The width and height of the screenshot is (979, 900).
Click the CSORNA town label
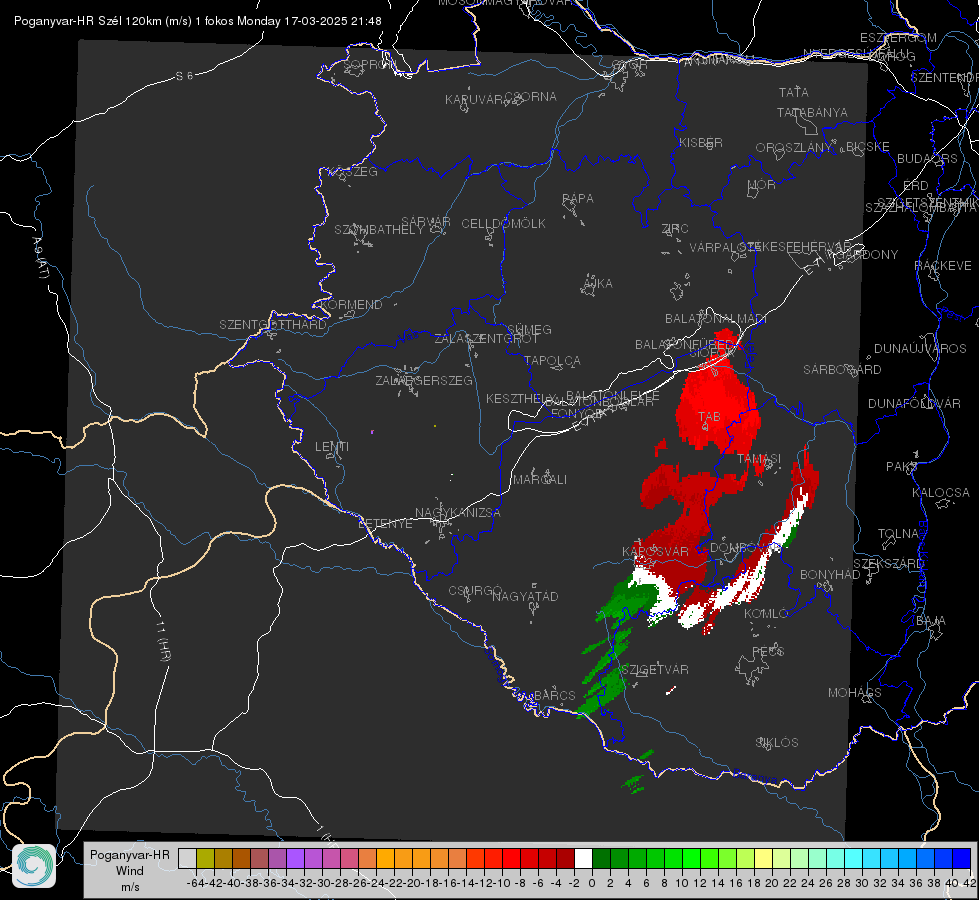coord(530,97)
